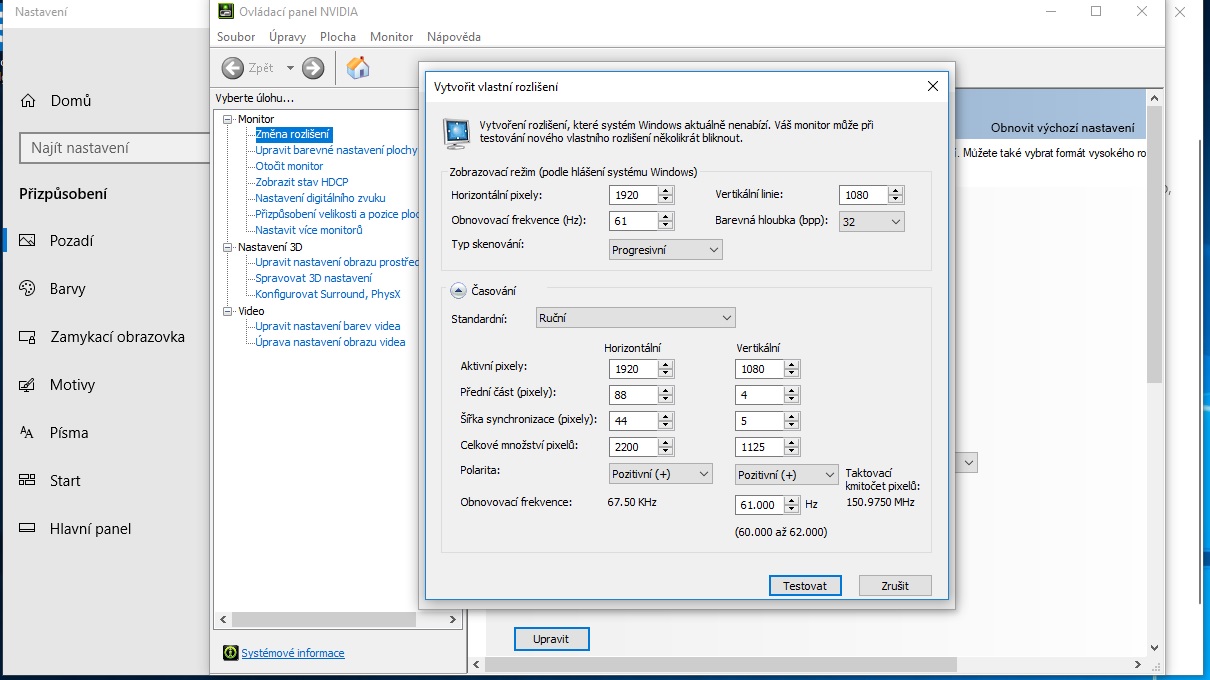Collapse the Časování section
This screenshot has width=1210, height=680.
(458, 291)
